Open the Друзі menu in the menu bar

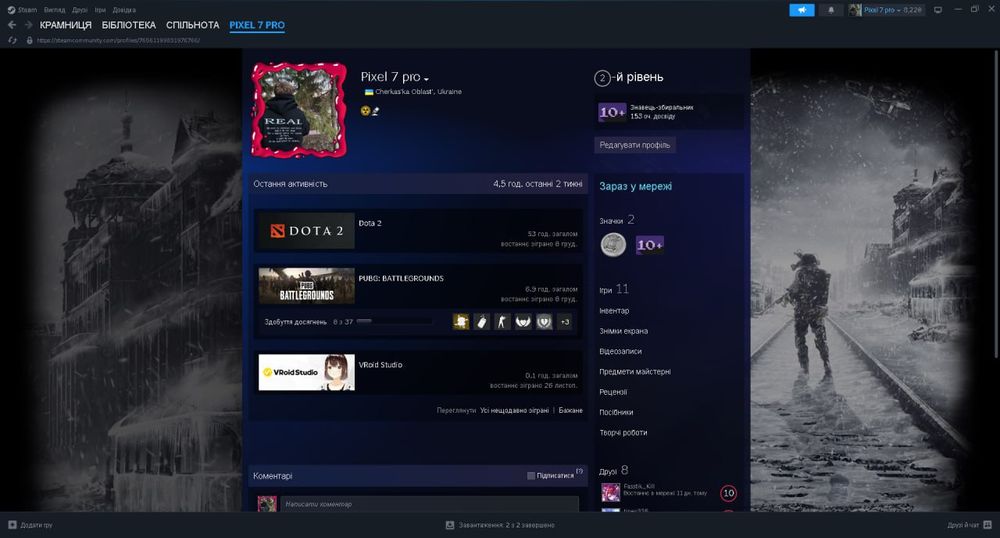(80, 10)
